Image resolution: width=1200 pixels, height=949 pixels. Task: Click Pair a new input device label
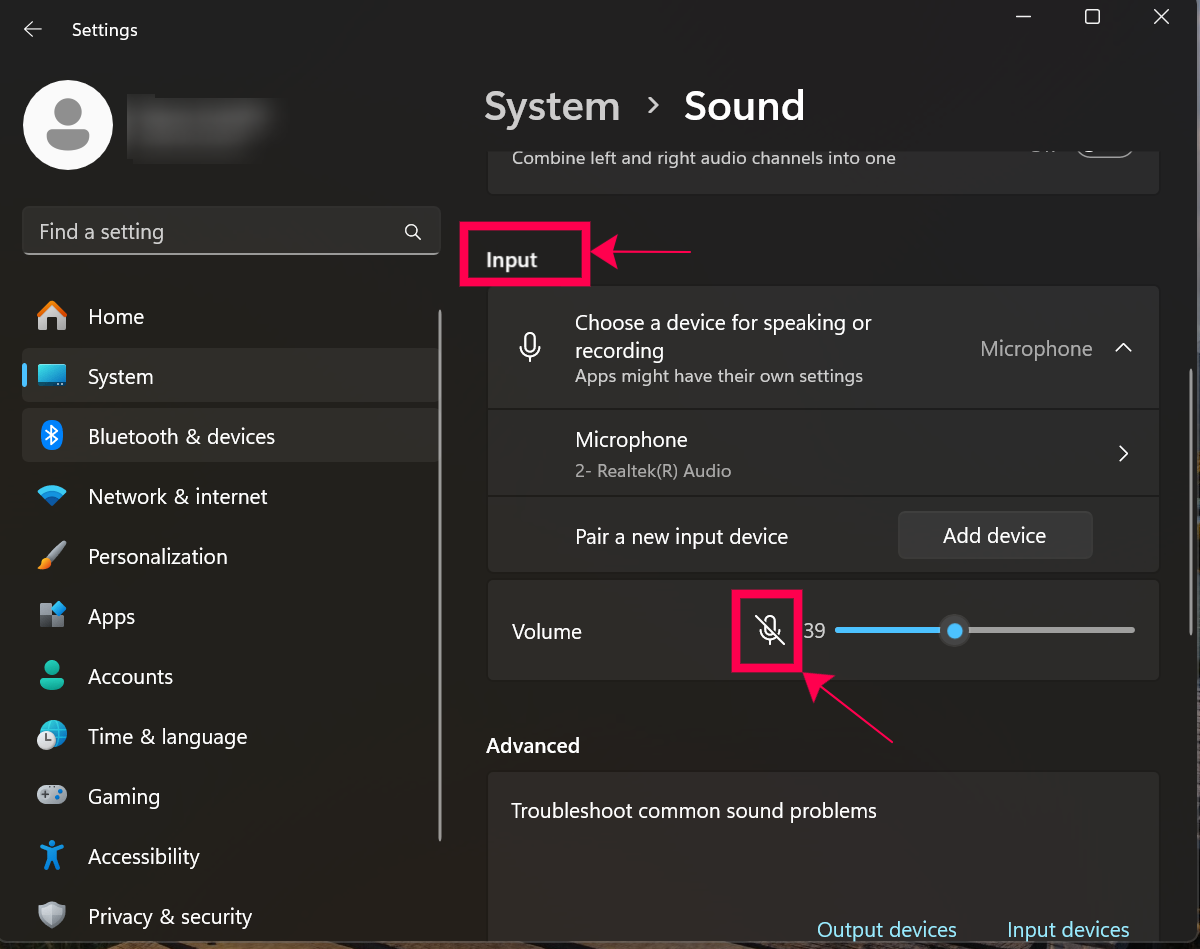tap(682, 537)
